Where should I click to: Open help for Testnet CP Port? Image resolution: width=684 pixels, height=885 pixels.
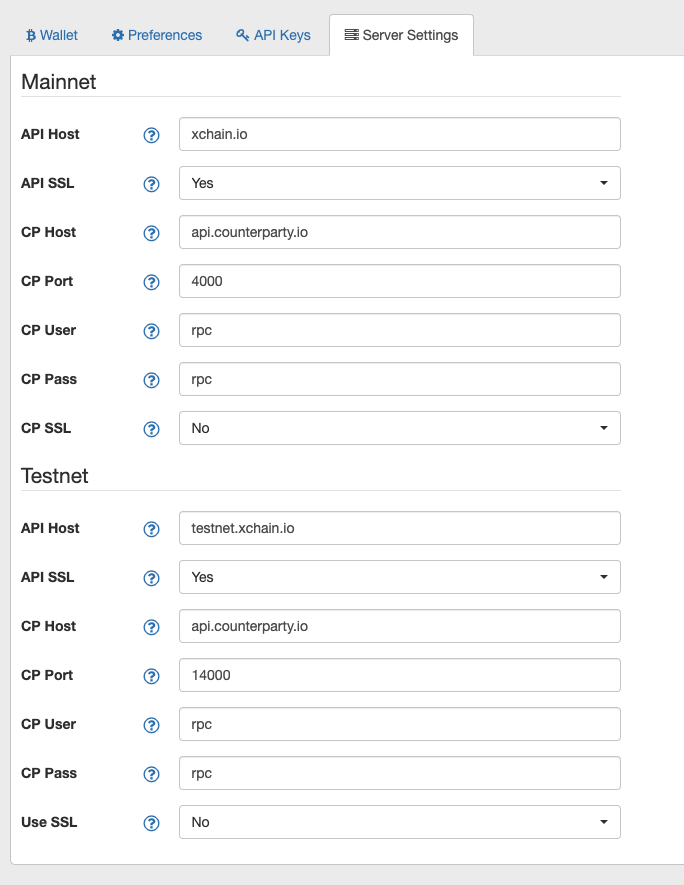coord(151,676)
